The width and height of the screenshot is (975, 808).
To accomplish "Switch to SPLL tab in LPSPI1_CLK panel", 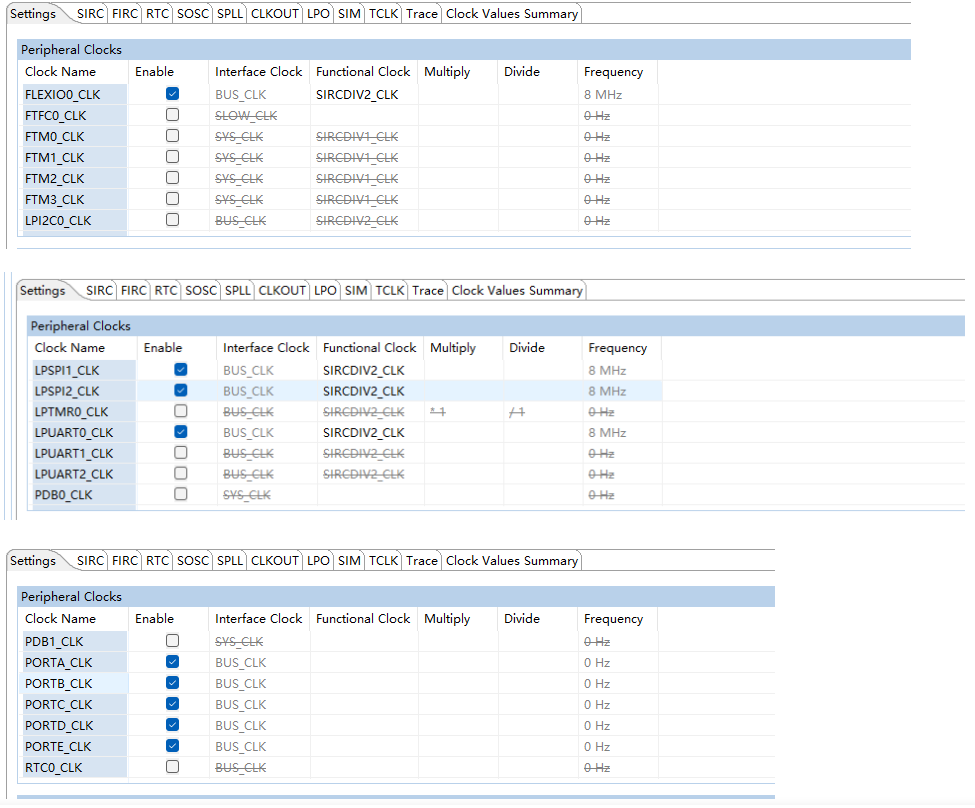I will (238, 290).
